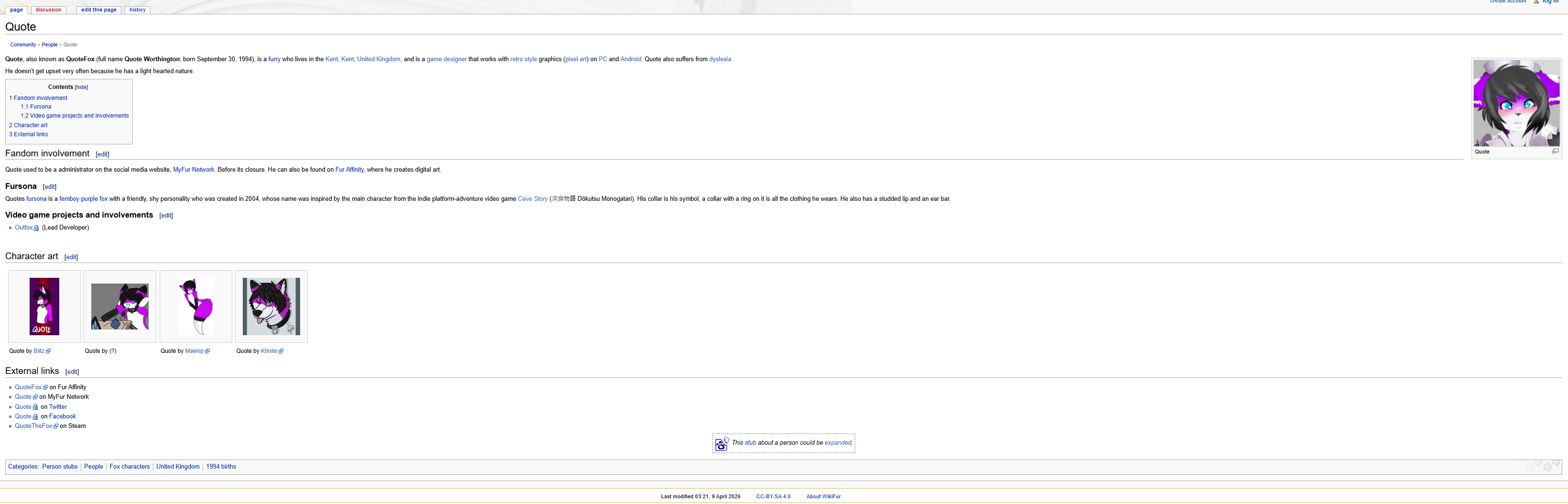Open the dyslexia link
The width and height of the screenshot is (1568, 504).
coord(720,59)
